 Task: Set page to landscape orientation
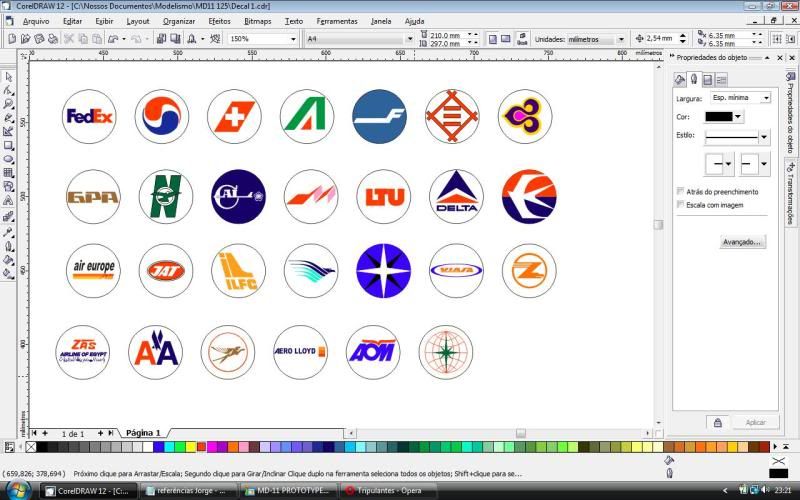click(506, 39)
